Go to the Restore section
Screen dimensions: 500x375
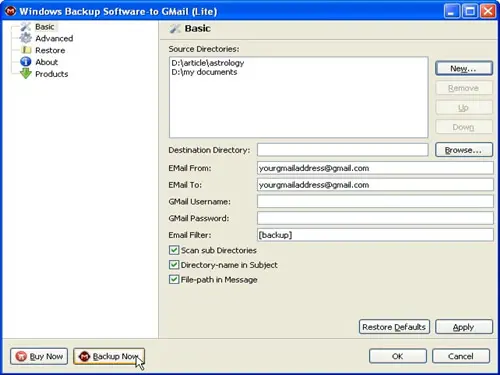point(50,50)
